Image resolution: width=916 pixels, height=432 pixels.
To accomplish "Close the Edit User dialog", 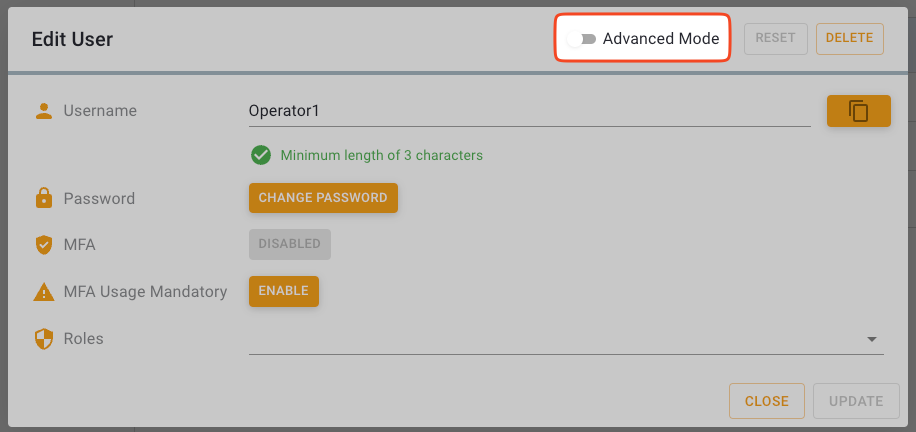I will coord(767,401).
